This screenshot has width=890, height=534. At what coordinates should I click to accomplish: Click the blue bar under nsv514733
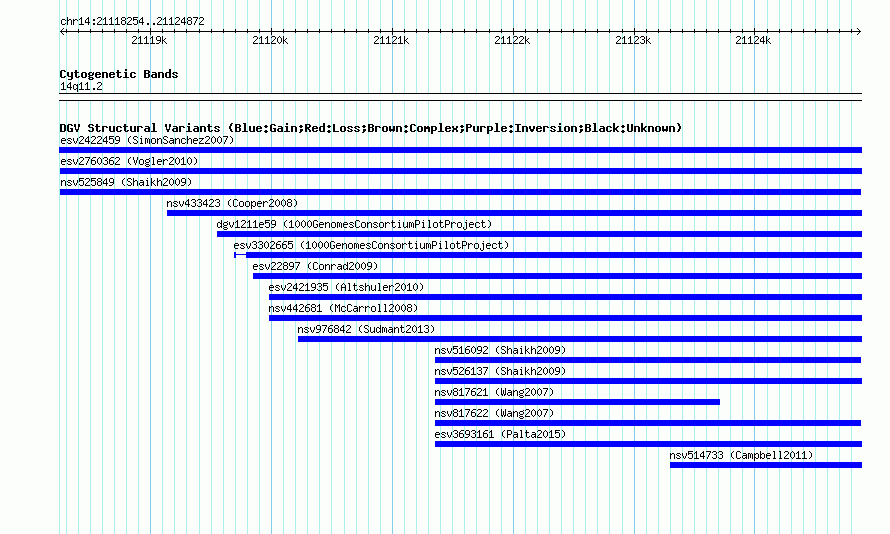[766, 465]
